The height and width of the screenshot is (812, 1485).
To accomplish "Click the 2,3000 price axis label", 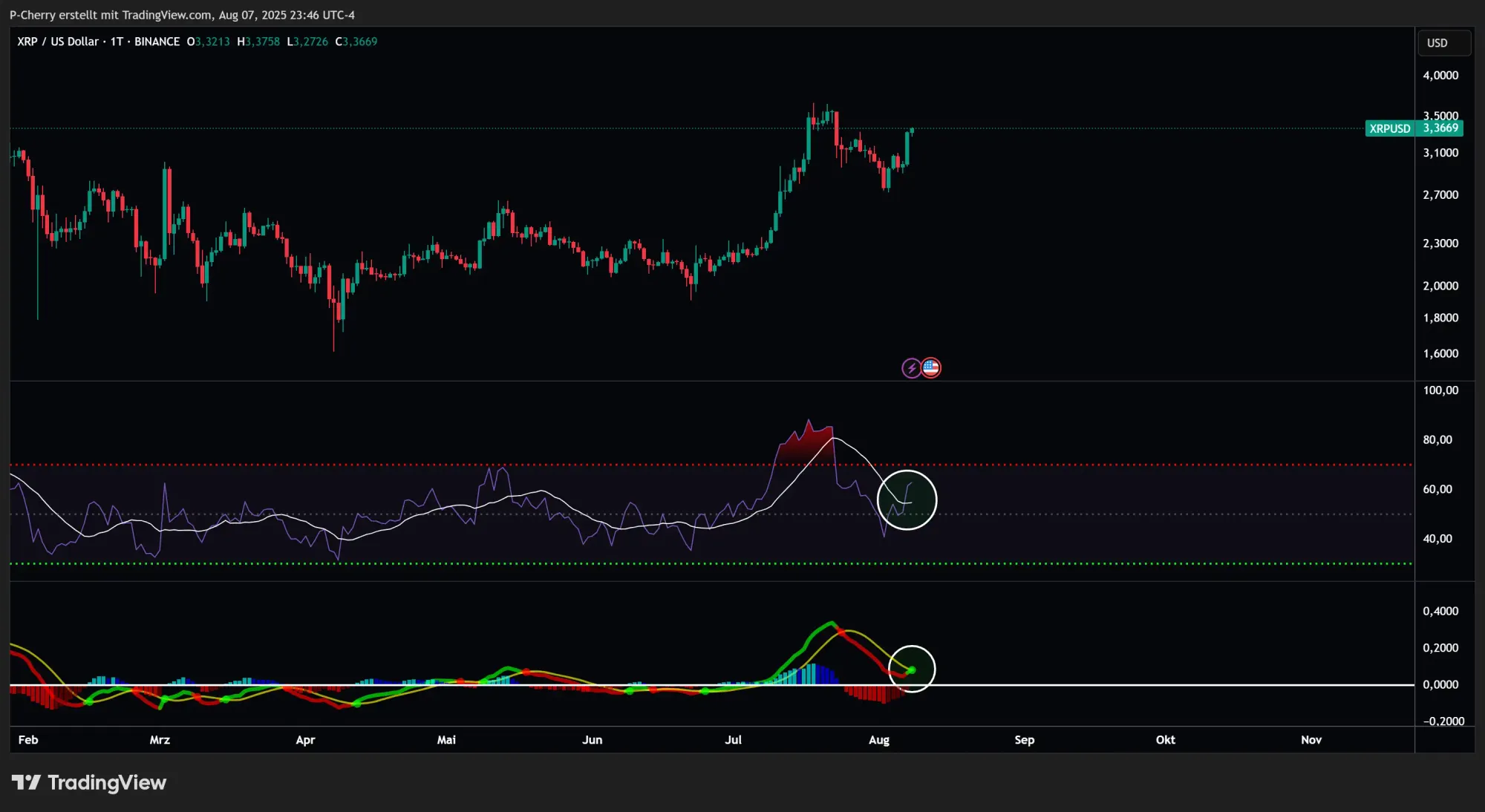I will pyautogui.click(x=1440, y=243).
